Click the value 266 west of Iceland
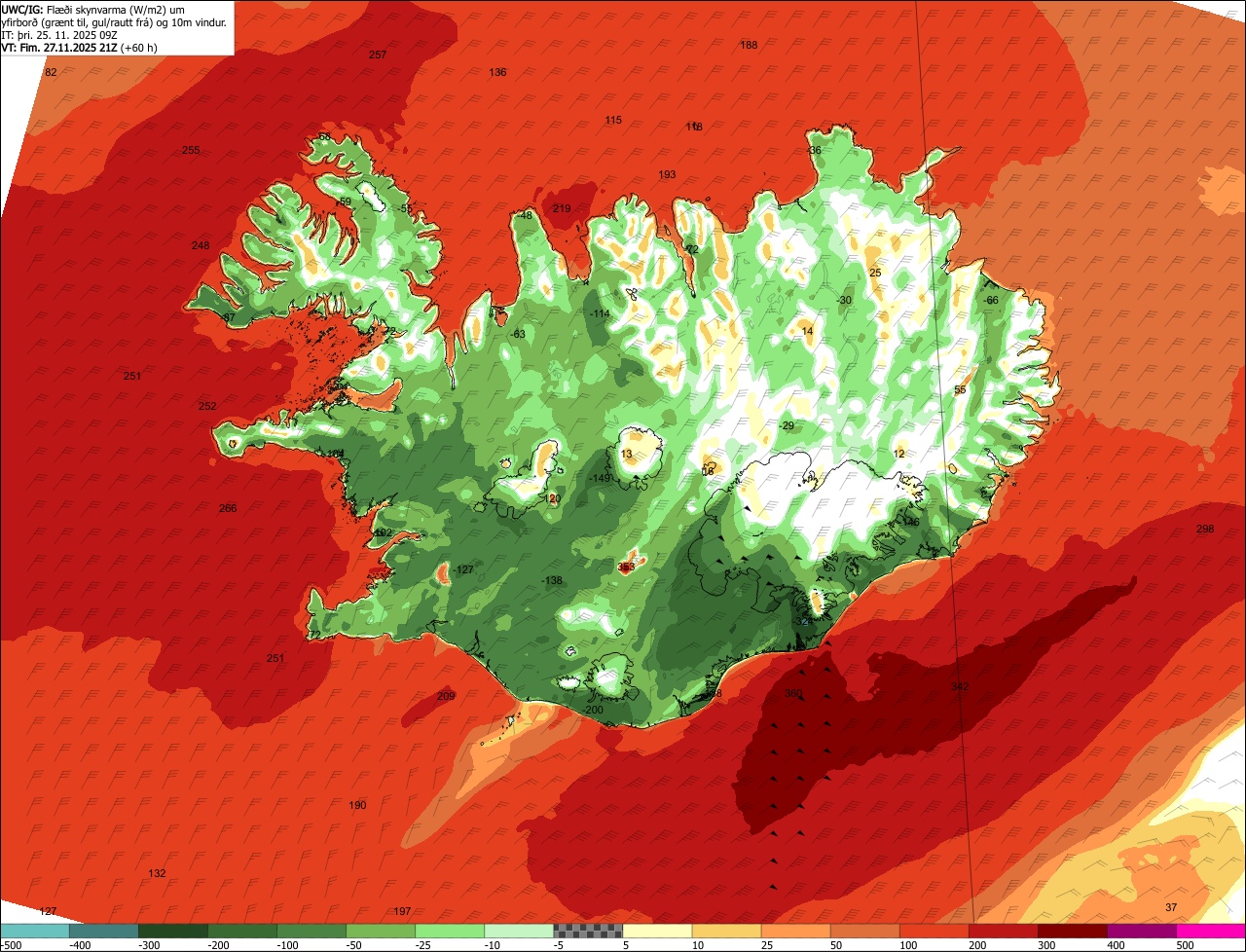The image size is (1246, 952). tap(228, 508)
